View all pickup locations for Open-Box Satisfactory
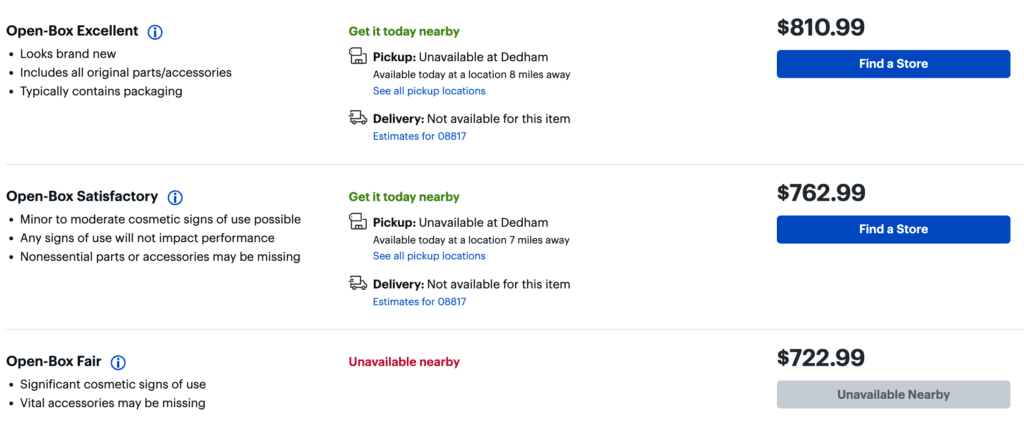The height and width of the screenshot is (431, 1024). 429,256
